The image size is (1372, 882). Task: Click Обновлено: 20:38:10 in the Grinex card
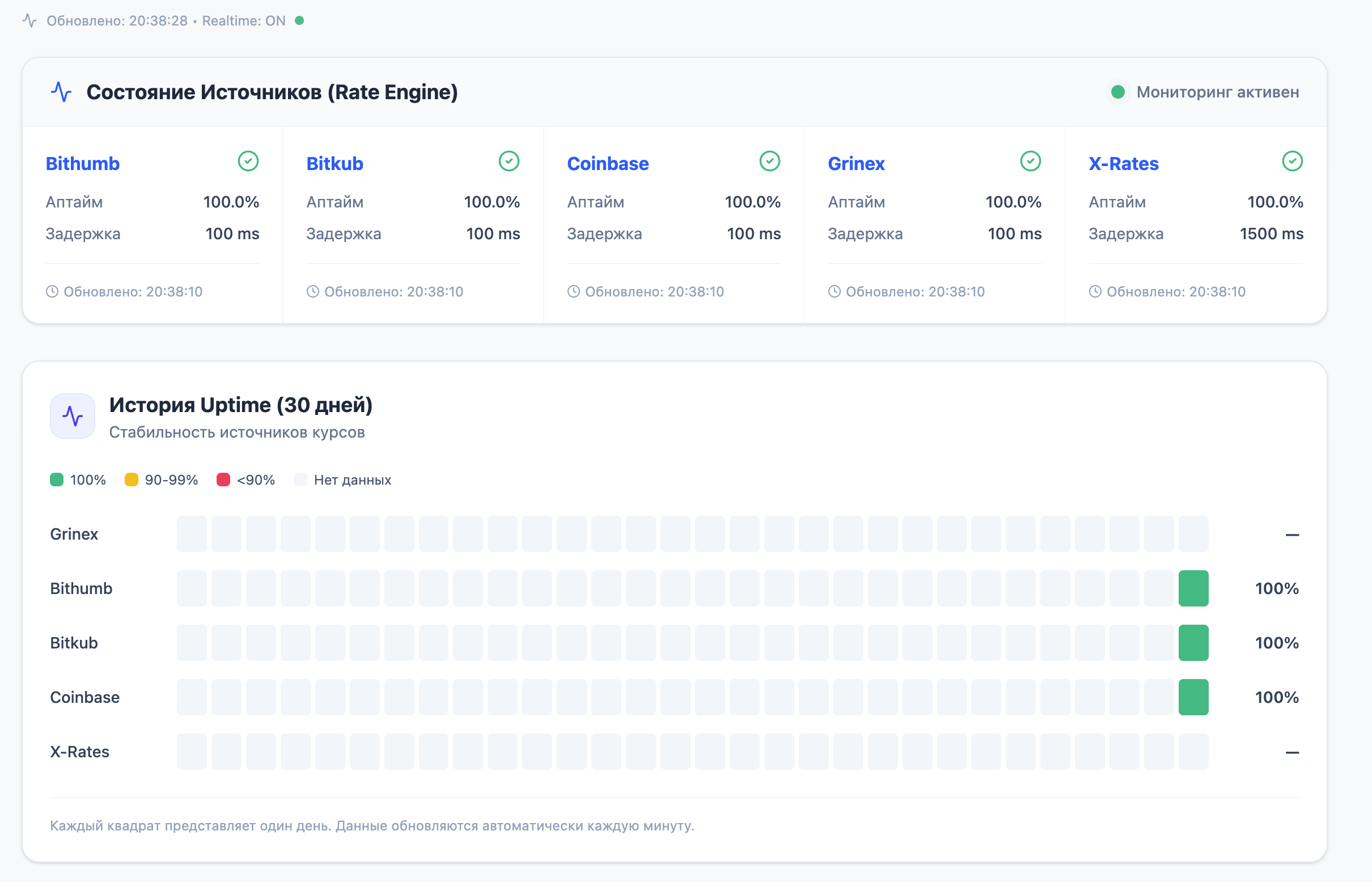[x=915, y=291]
